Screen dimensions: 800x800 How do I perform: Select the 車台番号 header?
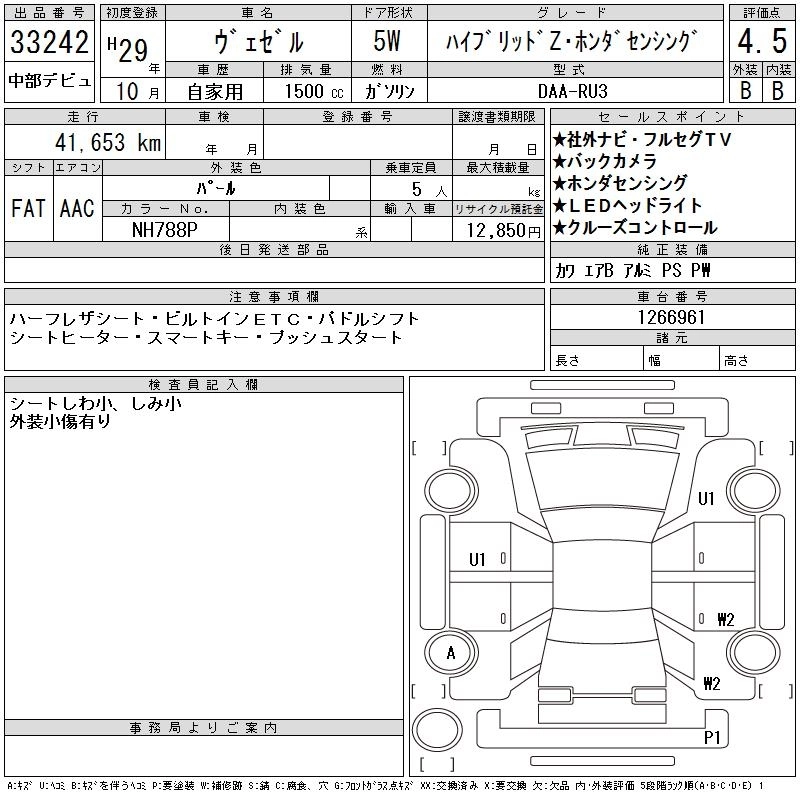(672, 296)
